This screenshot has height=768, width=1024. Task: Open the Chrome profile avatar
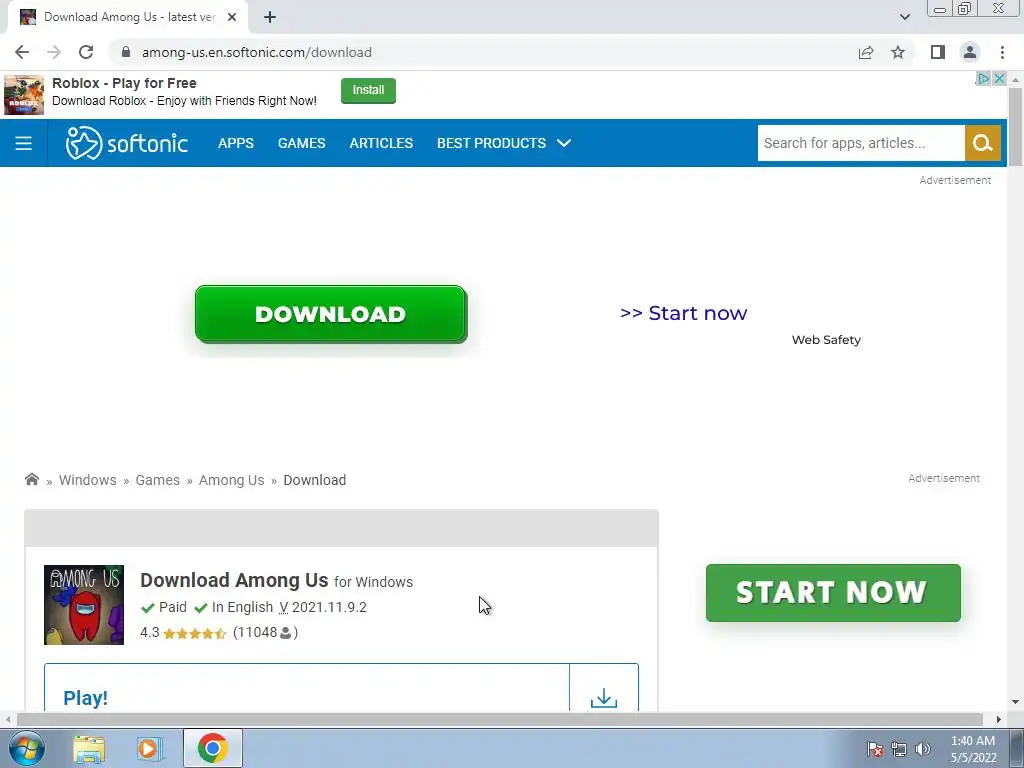click(x=970, y=52)
